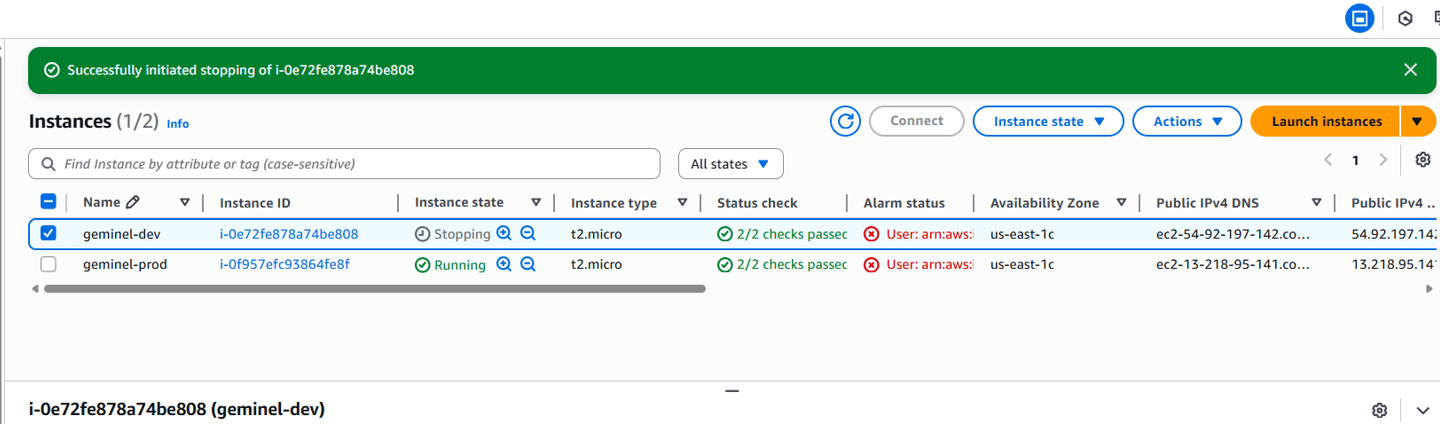Click the scrollbar right arrow
The width and height of the screenshot is (1440, 424).
coord(1429,288)
